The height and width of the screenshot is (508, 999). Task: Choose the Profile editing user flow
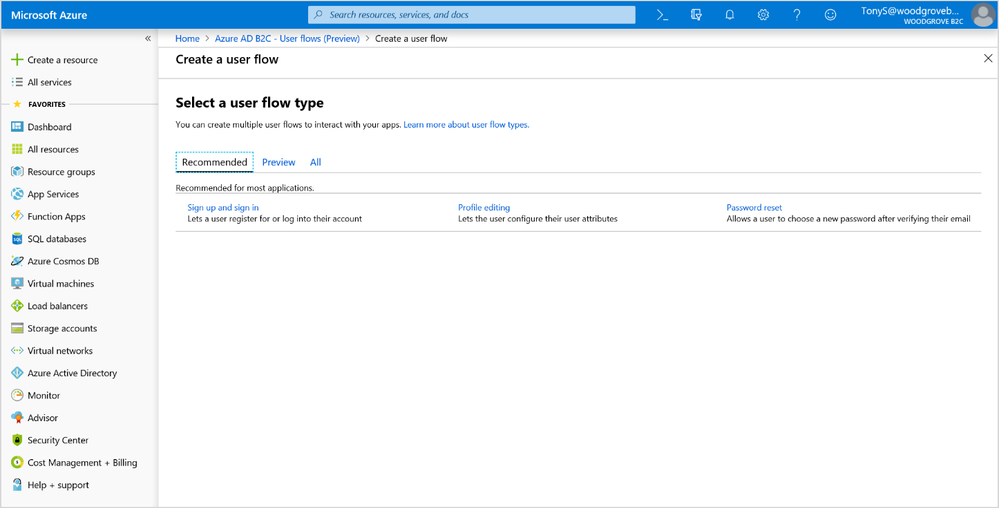[x=484, y=207]
